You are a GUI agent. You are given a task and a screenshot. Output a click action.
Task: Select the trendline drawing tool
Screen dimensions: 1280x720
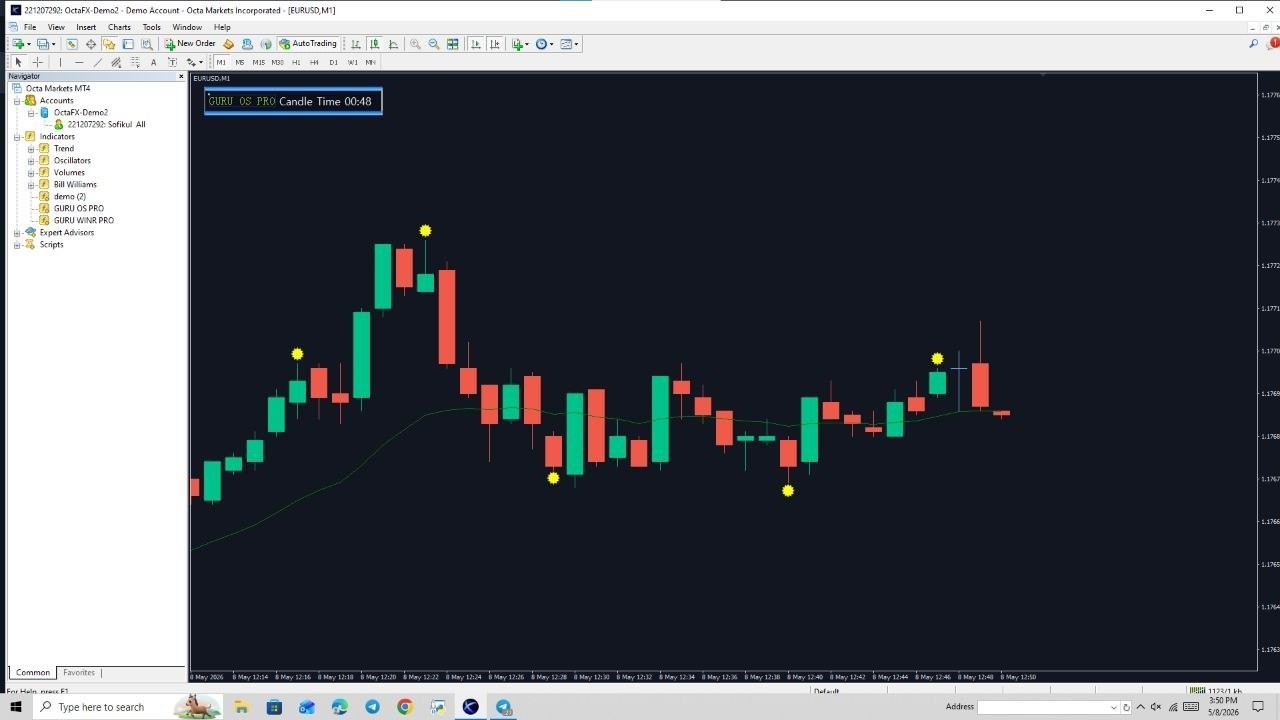click(x=98, y=62)
